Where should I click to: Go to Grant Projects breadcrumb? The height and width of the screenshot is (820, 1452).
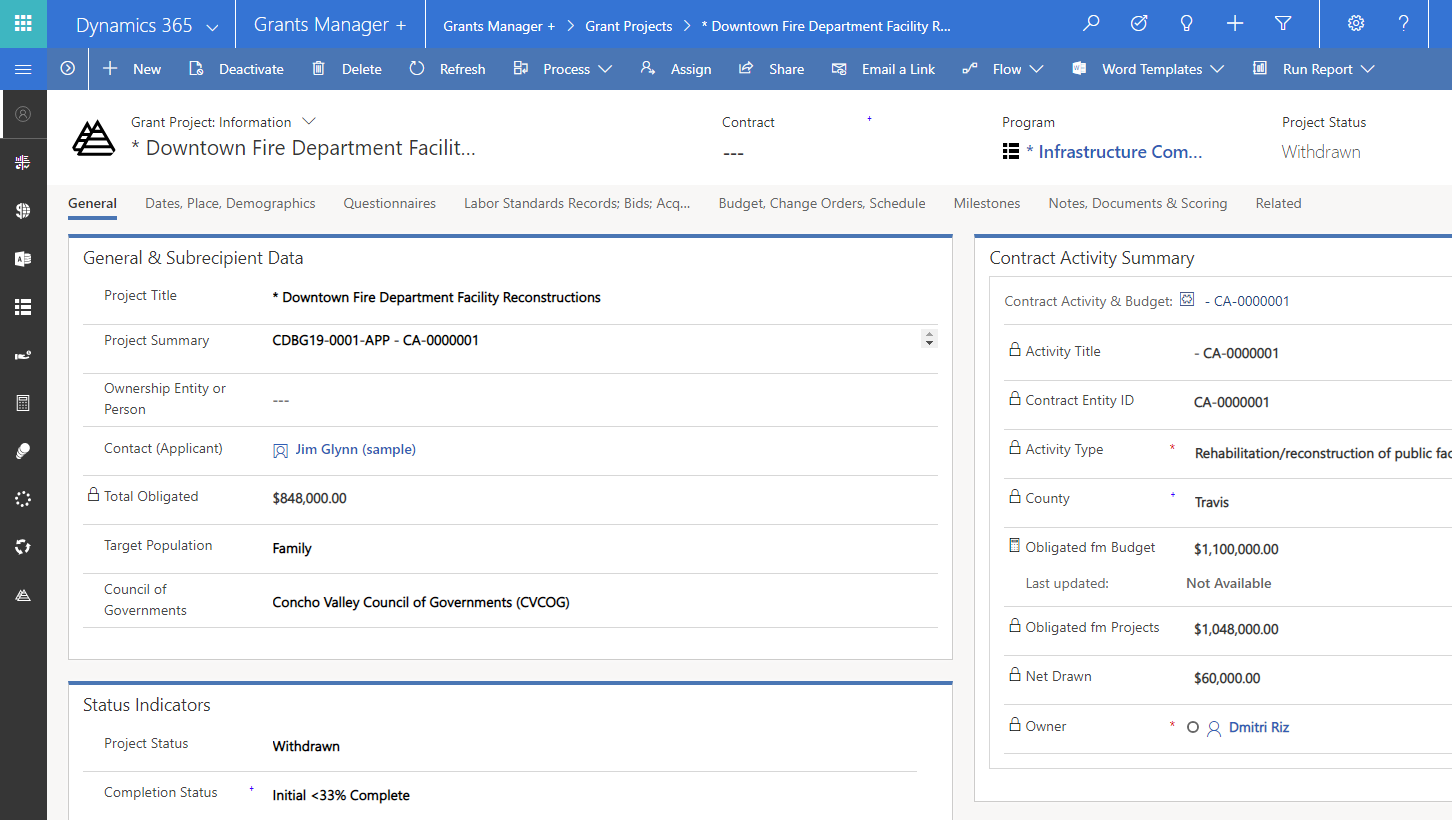click(629, 27)
